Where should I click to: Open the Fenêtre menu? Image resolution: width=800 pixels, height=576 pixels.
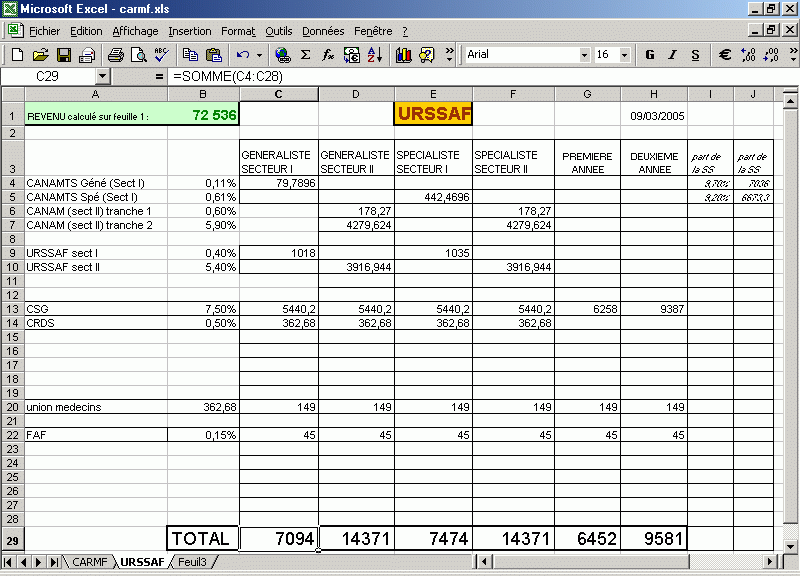(x=373, y=31)
